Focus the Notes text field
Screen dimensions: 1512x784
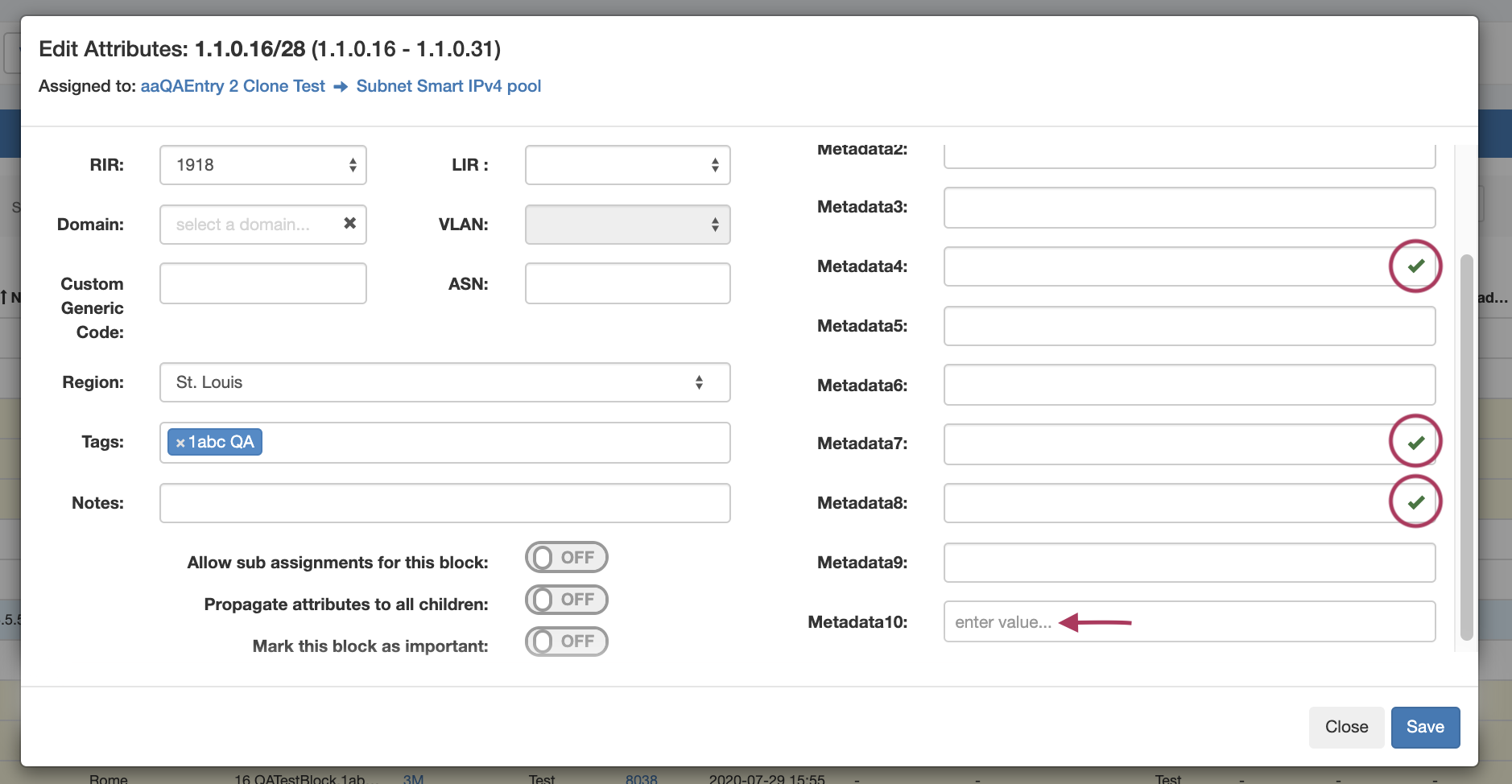[444, 503]
